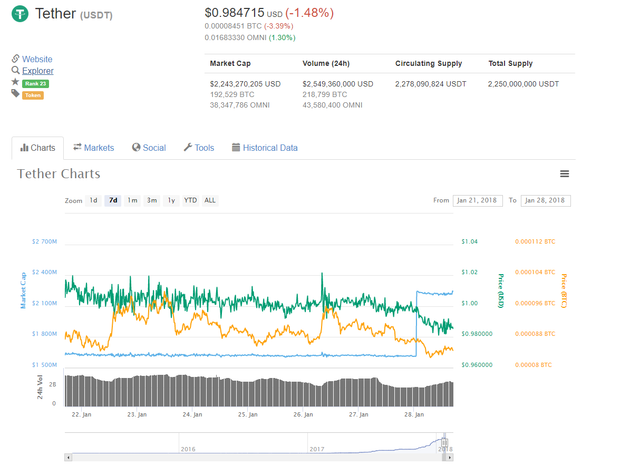Click the bar chart icon in Charts tab
Image resolution: width=640 pixels, height=465 pixels.
coord(24,147)
